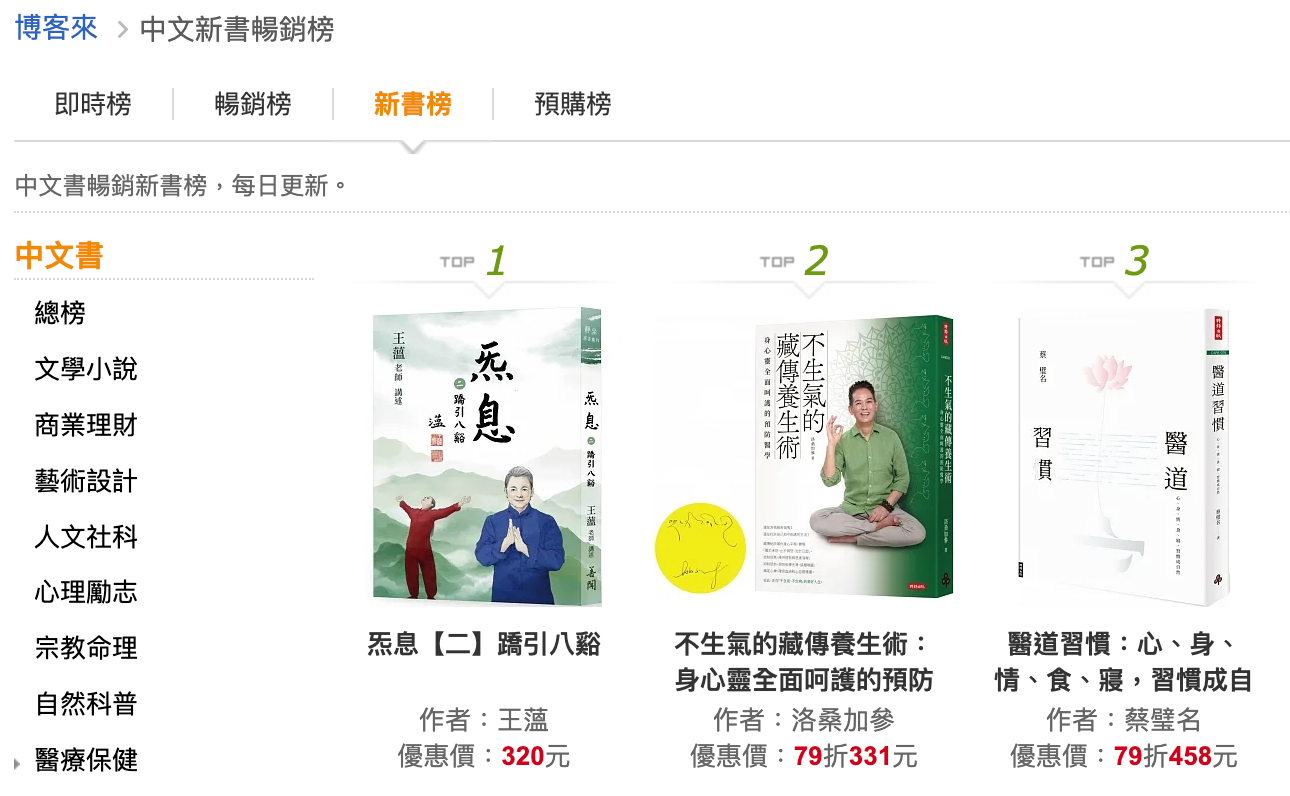The image size is (1290, 796).
Task: Open the 醫道習慣 book cover image
Action: pos(1123,456)
